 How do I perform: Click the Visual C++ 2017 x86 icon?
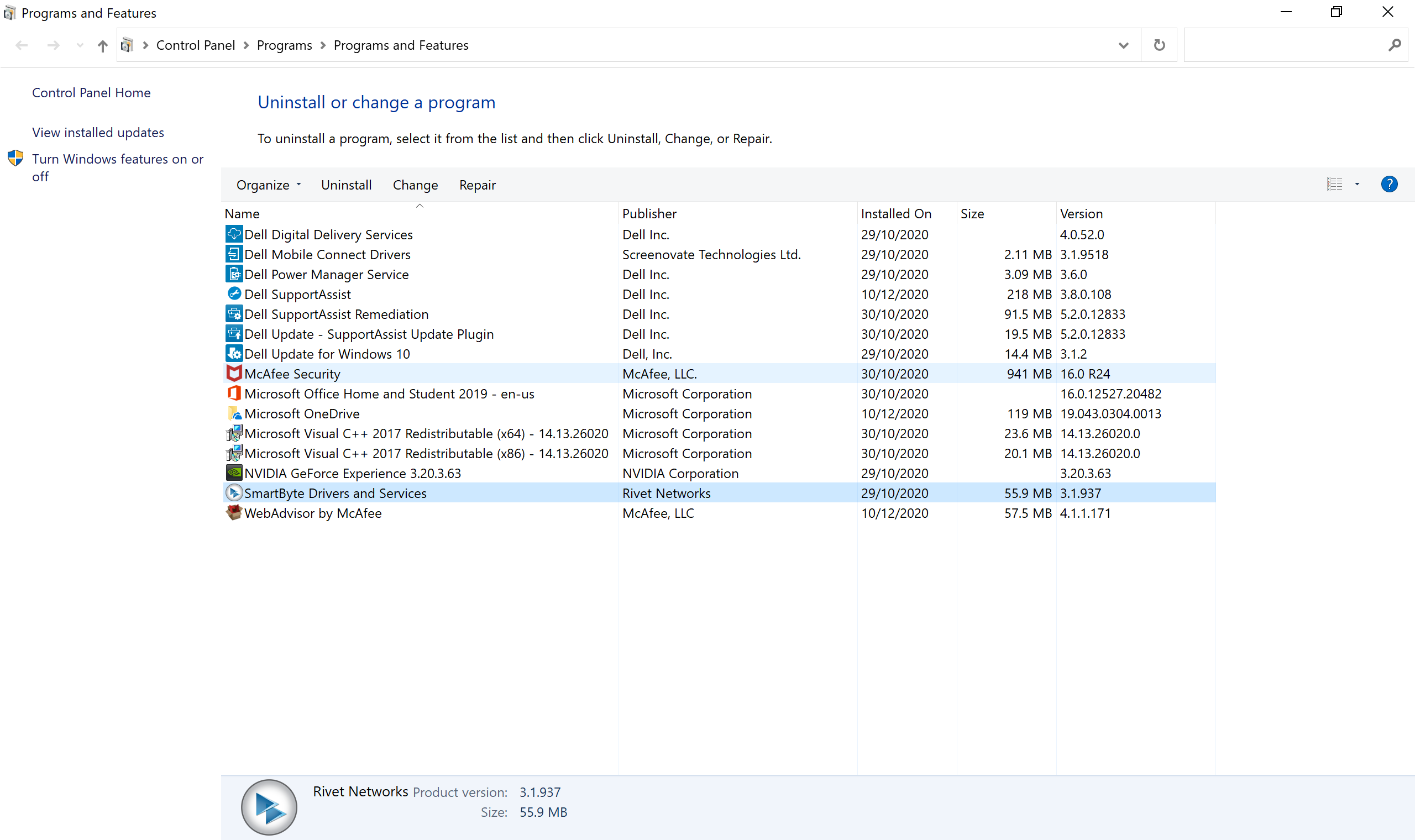point(234,453)
